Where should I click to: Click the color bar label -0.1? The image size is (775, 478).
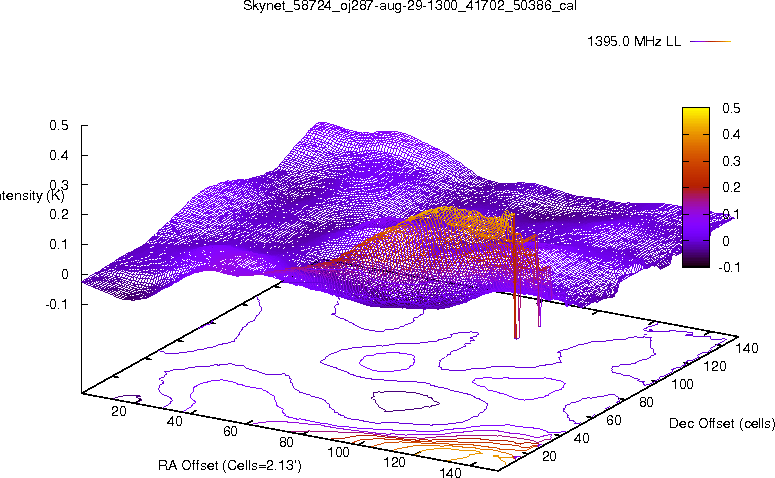729,267
